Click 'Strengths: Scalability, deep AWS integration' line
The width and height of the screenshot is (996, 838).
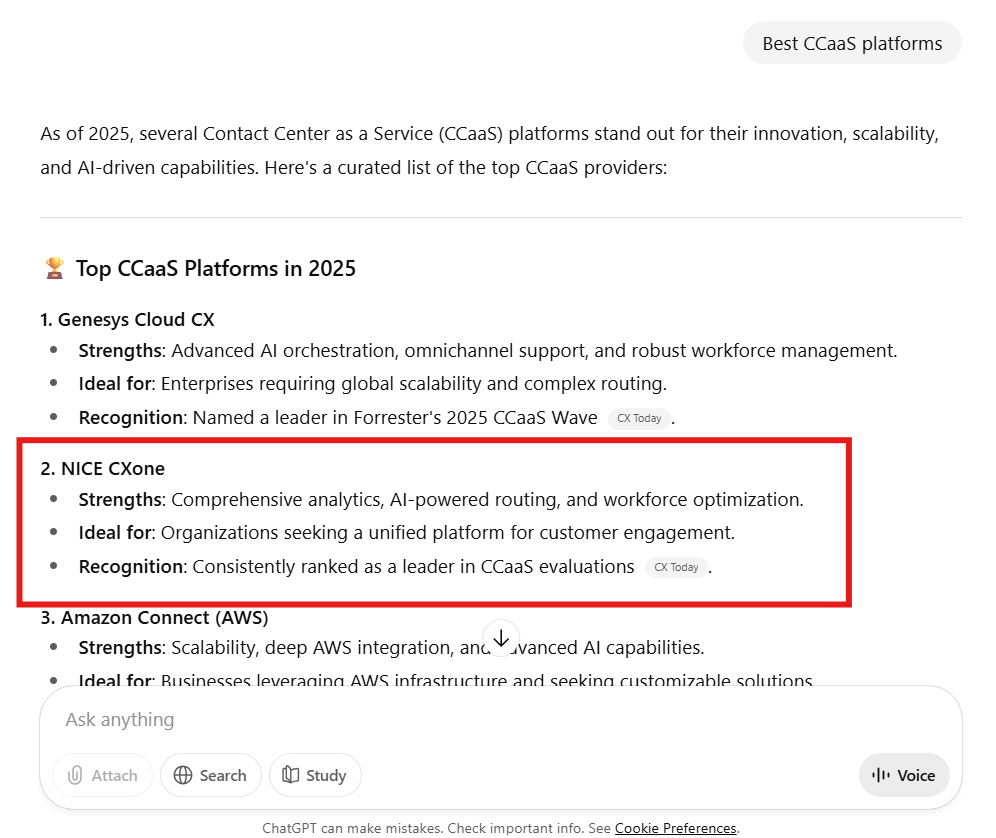click(x=391, y=648)
